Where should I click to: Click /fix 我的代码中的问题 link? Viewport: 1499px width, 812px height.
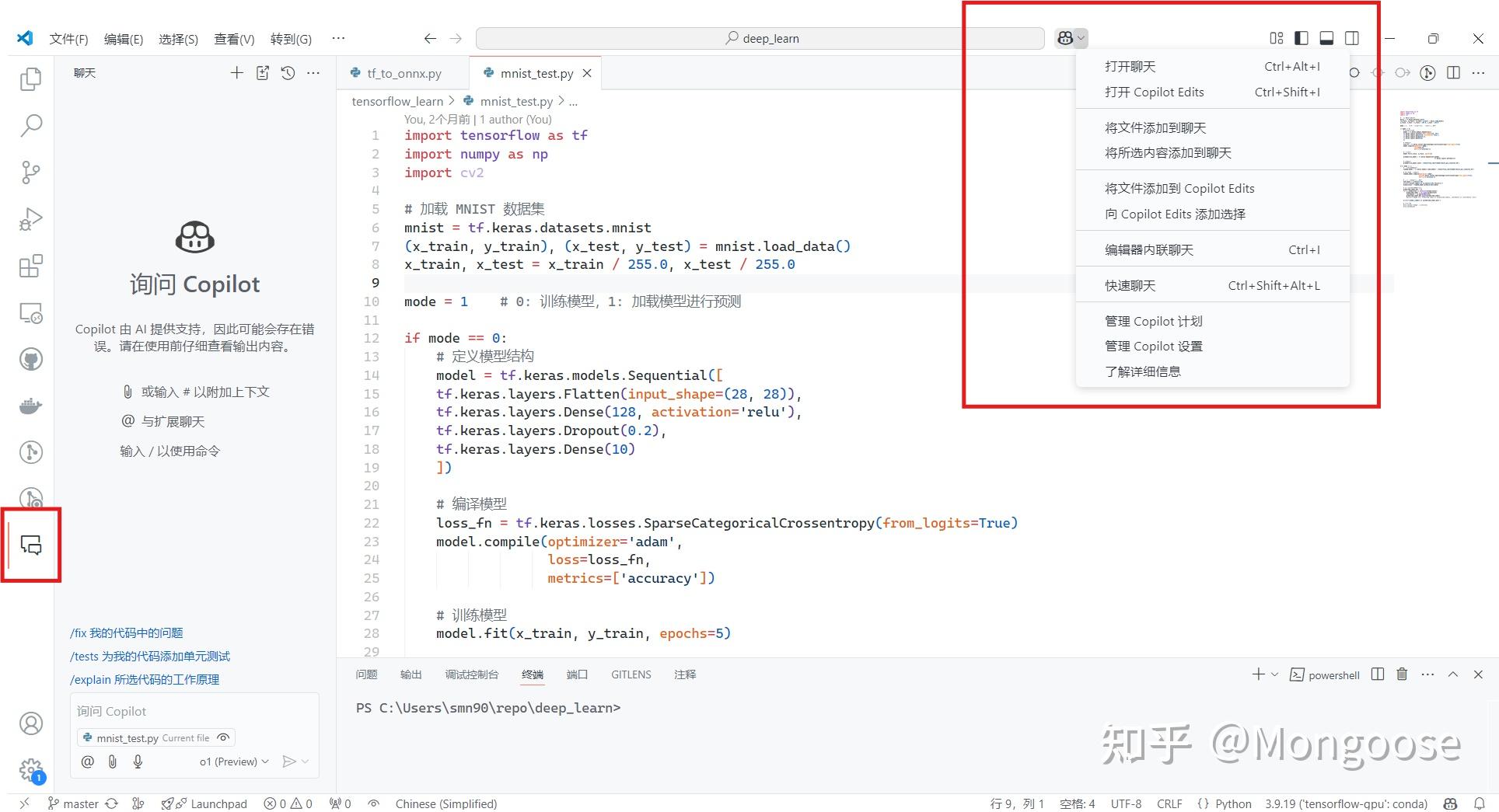(x=127, y=633)
